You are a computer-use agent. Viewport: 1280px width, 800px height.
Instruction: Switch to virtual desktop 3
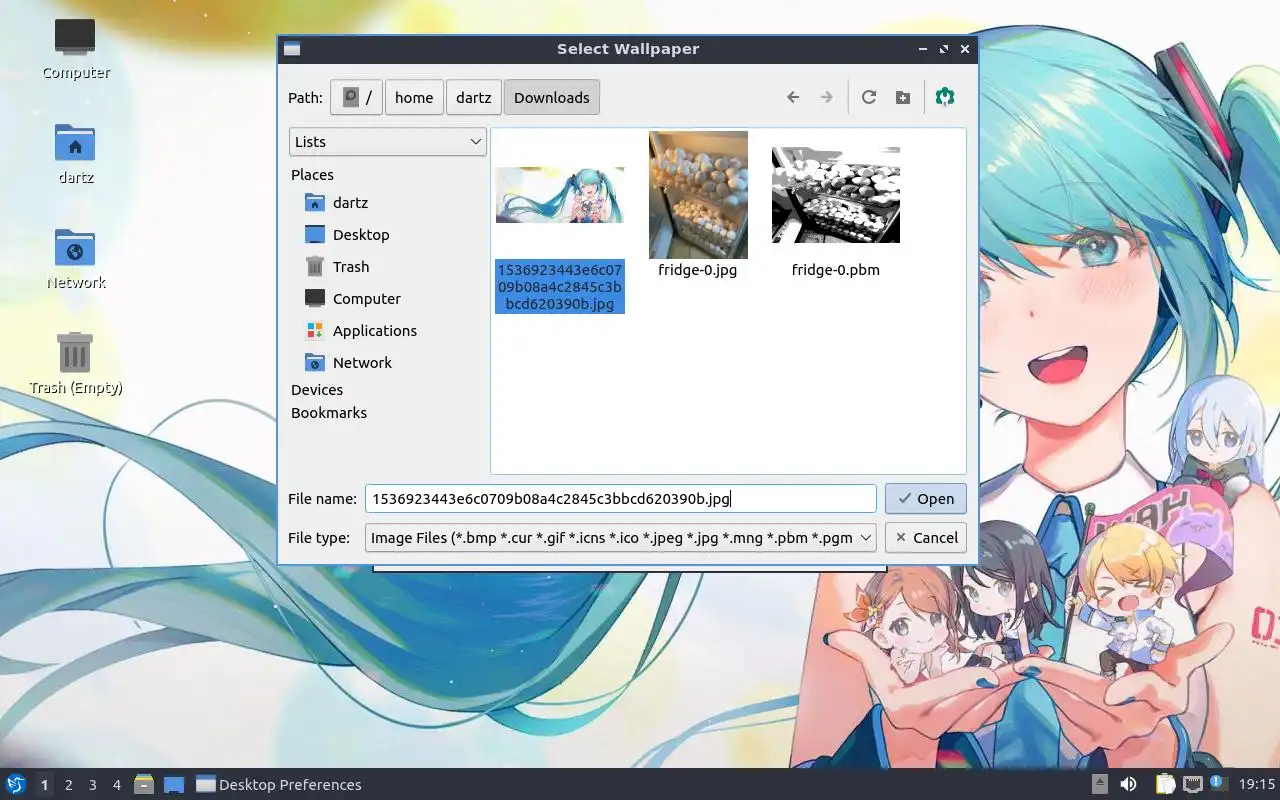(x=92, y=785)
